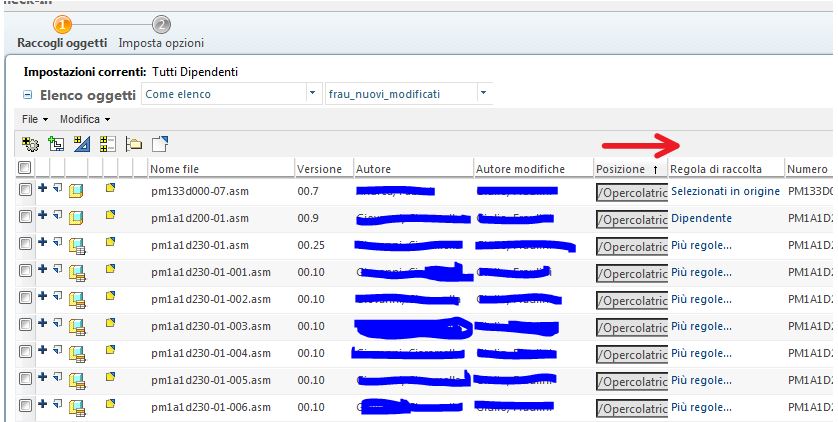Click the assembly icon for pm1a1d200-01.asm

click(x=76, y=218)
